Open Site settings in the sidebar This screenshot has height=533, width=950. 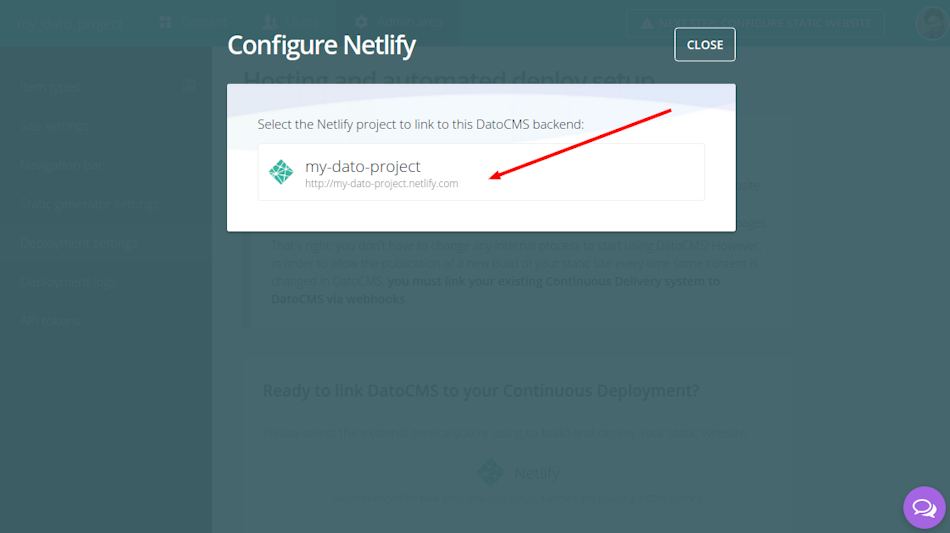(x=55, y=126)
